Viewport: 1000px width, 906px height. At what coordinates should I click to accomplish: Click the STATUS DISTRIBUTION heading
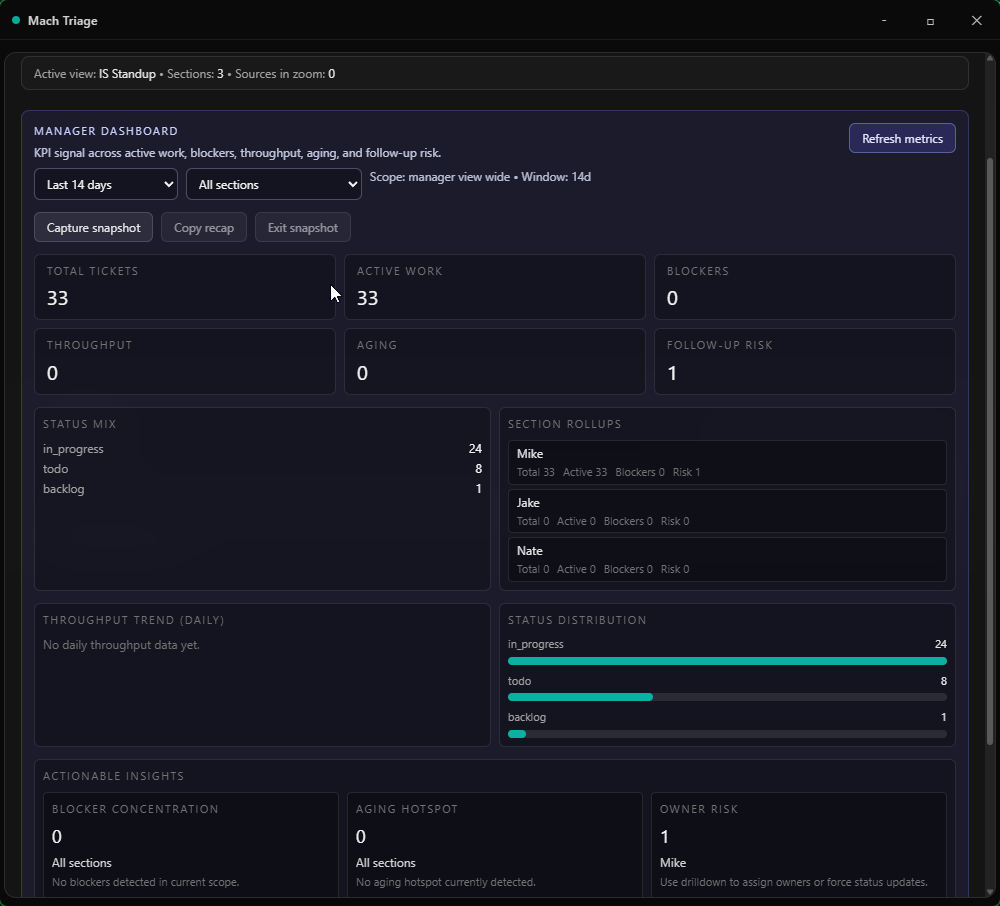577,620
